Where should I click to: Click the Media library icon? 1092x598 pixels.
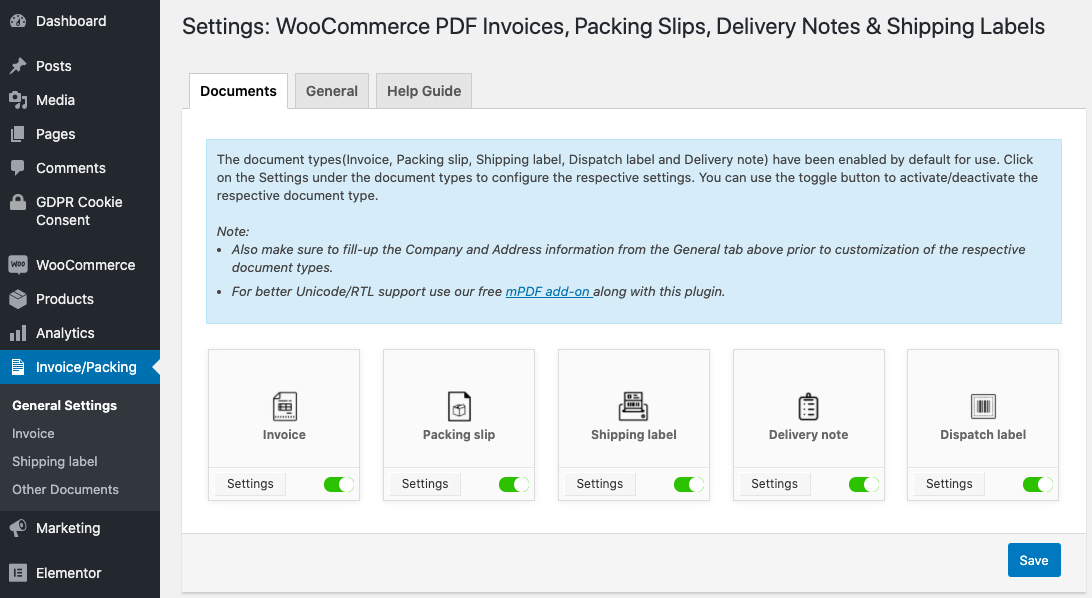pyautogui.click(x=18, y=100)
